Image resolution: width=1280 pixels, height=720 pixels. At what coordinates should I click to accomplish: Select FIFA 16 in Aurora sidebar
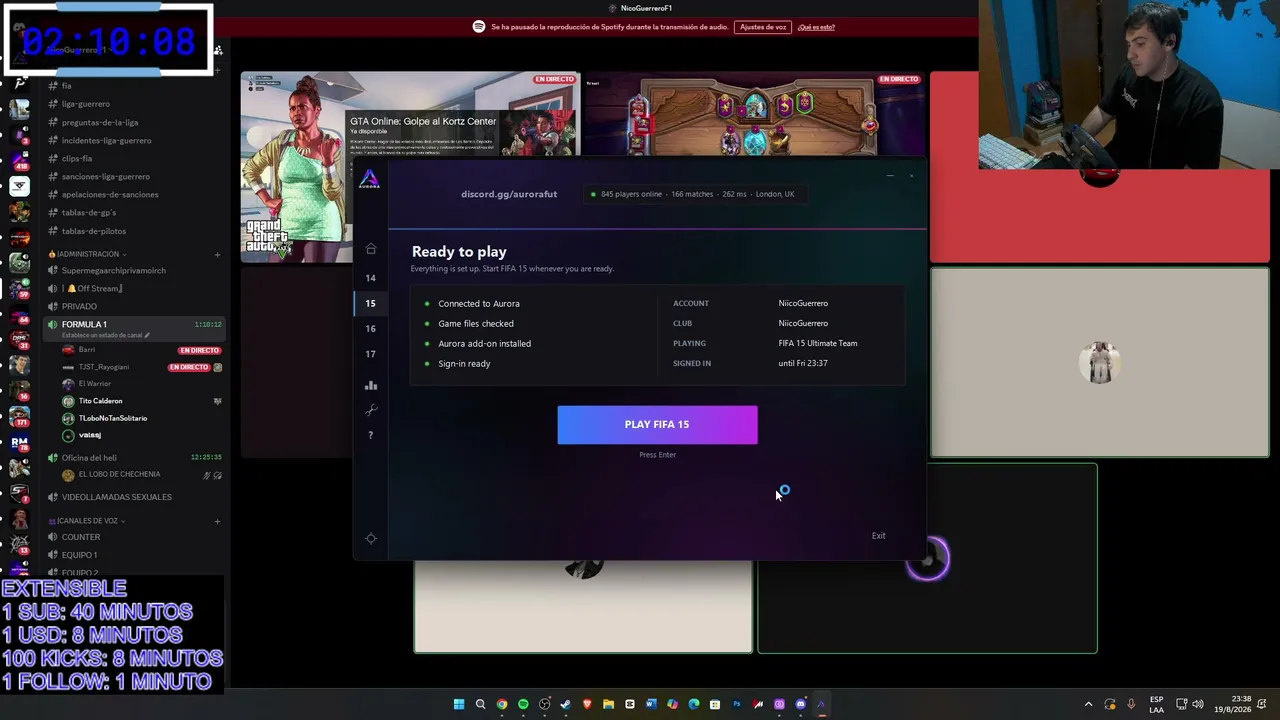[x=370, y=328]
